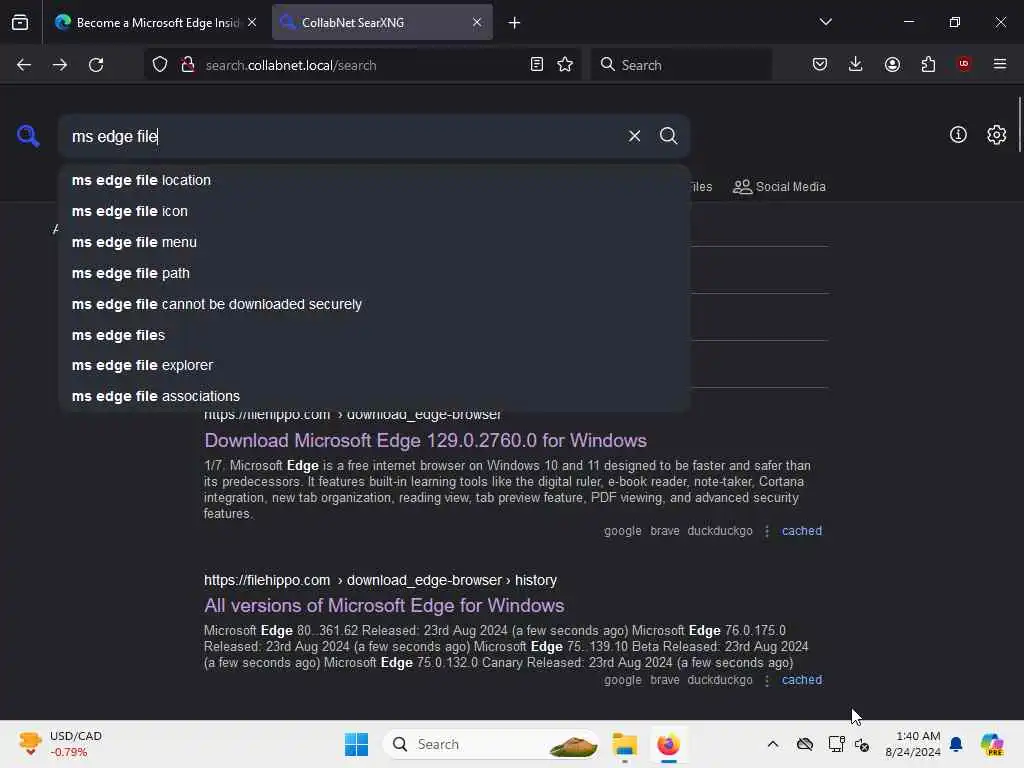Toggle reader view icon in address bar
The image size is (1024, 768).
[537, 64]
